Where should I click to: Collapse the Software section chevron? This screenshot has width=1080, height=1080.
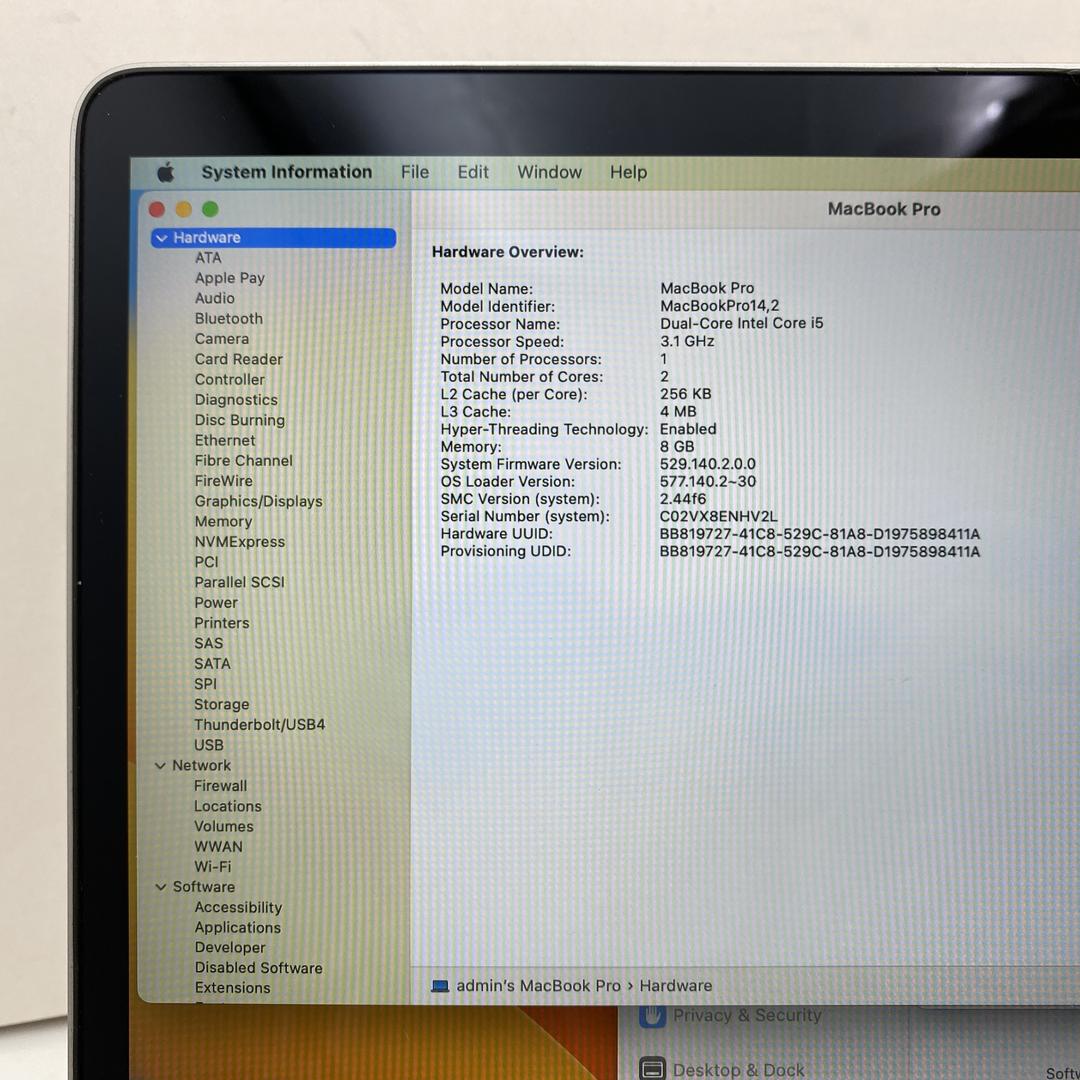tap(160, 887)
